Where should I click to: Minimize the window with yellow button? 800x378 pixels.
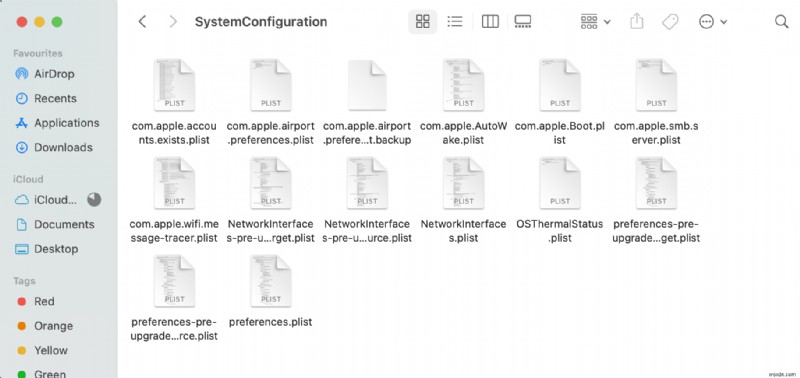[x=39, y=22]
